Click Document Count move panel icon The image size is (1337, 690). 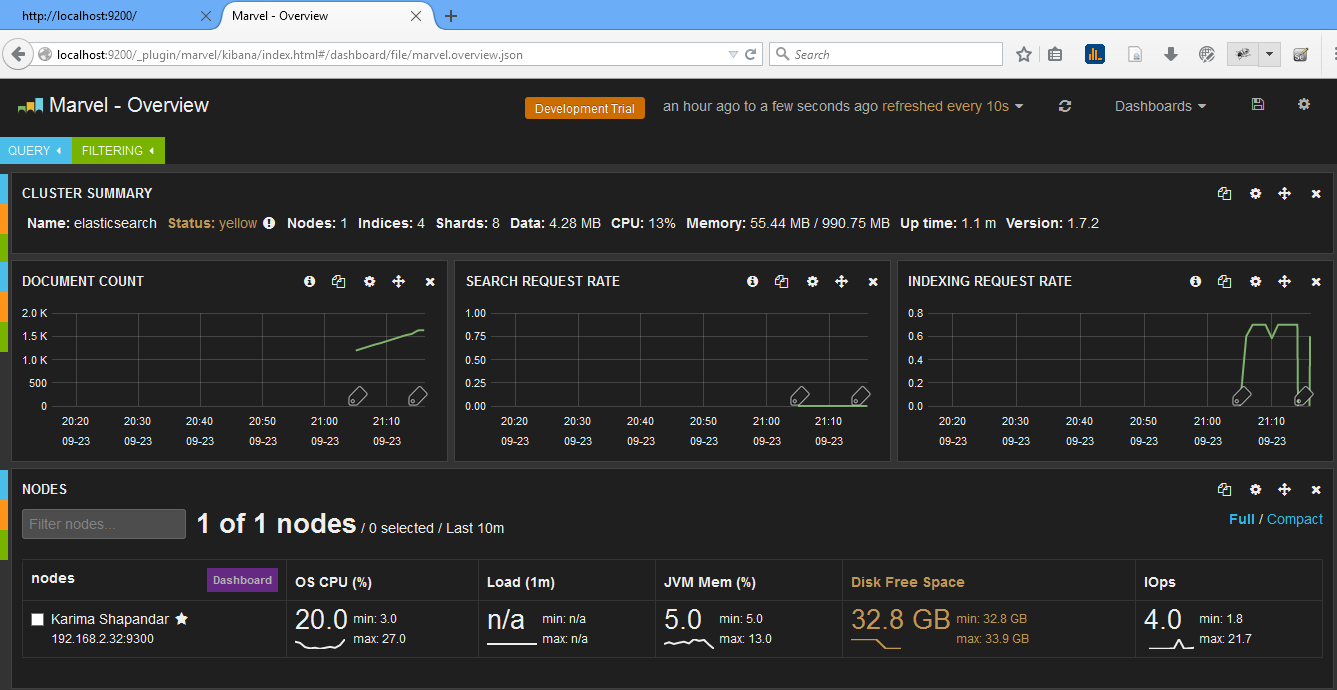(399, 282)
